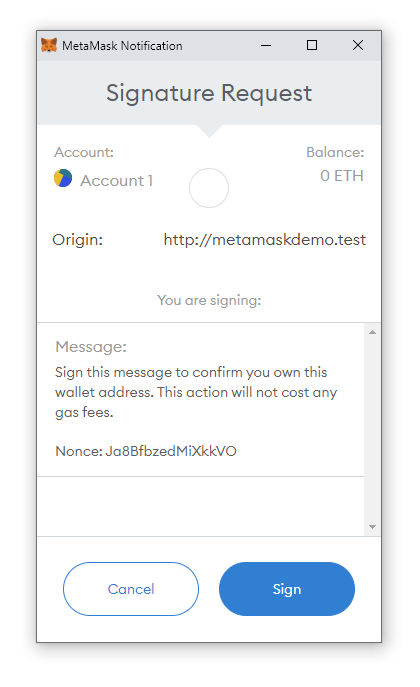
Task: Click the You are signing label
Action: 209,301
